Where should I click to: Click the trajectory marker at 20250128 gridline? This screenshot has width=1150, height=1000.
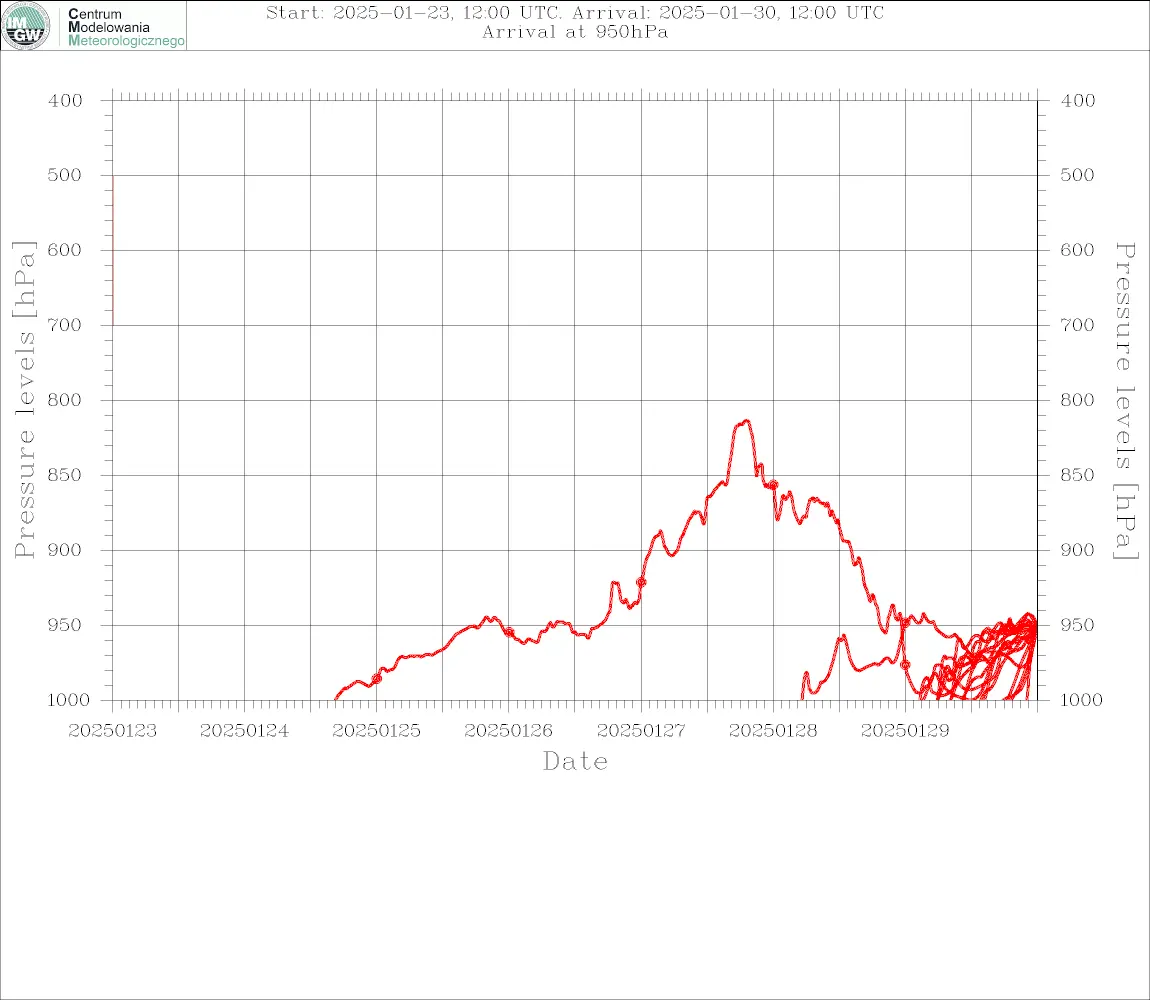[773, 485]
